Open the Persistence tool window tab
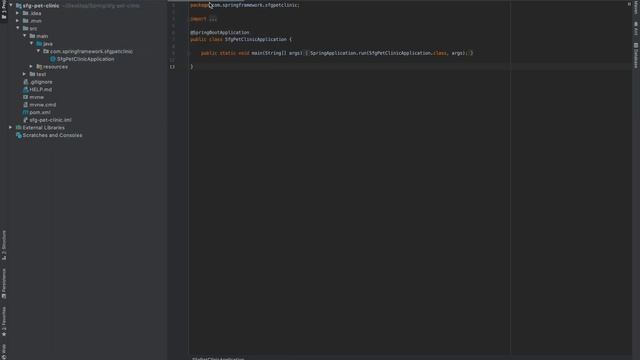The height and width of the screenshot is (360, 640). click(x=4, y=283)
